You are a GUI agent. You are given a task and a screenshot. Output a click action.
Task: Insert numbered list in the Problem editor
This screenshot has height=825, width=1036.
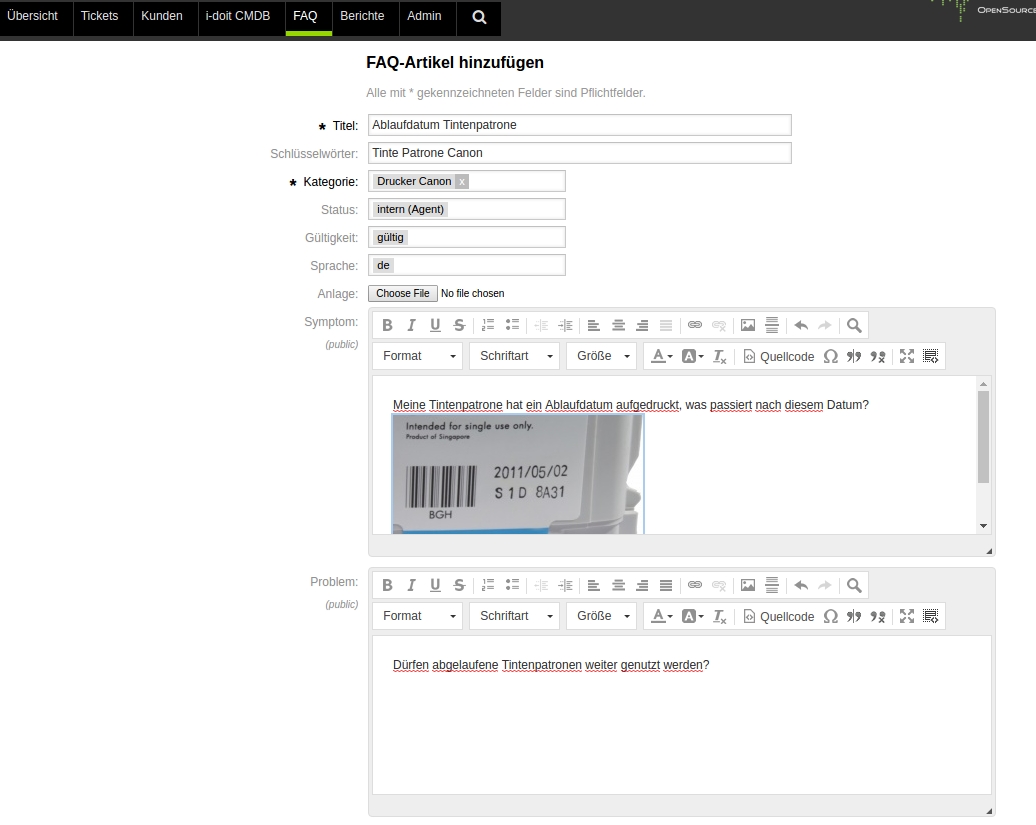click(488, 585)
